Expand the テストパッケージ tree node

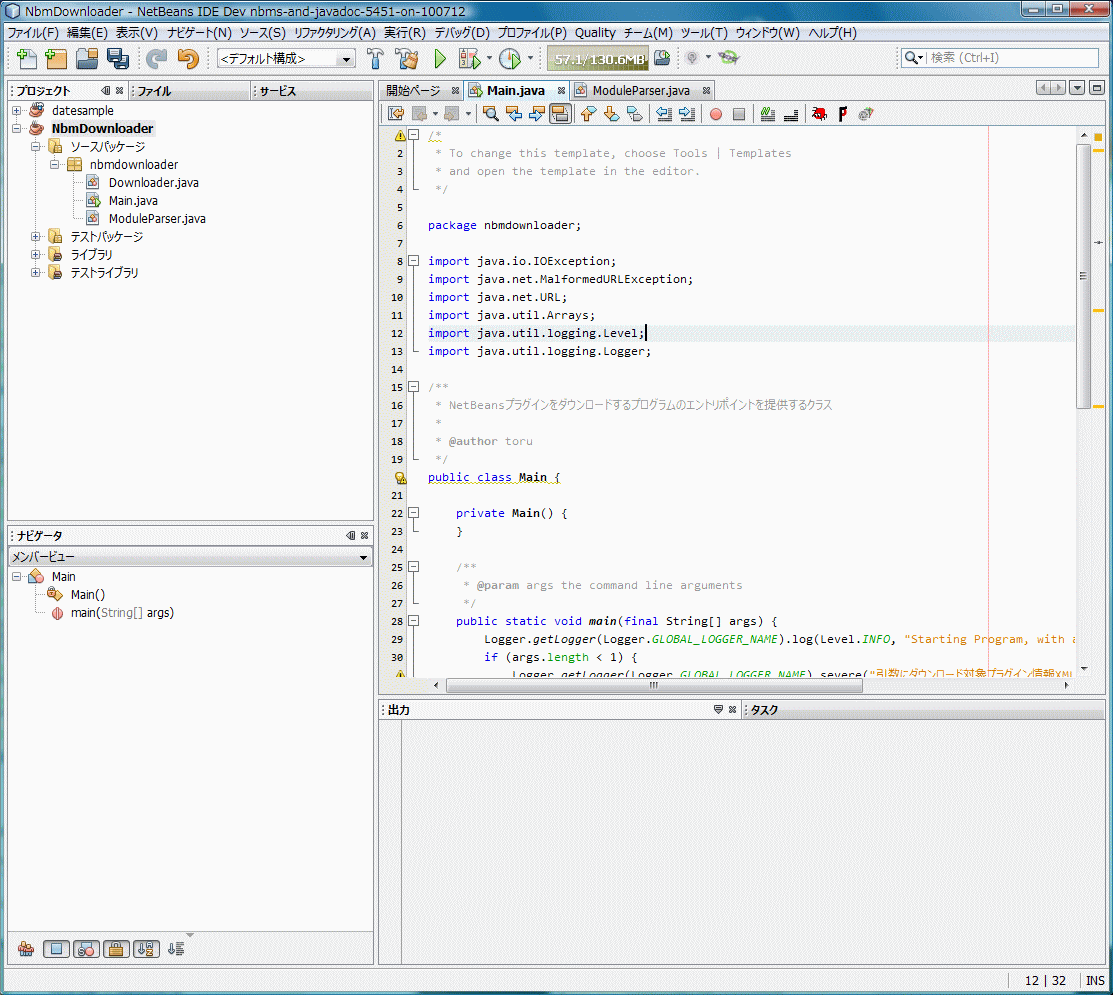(36, 237)
